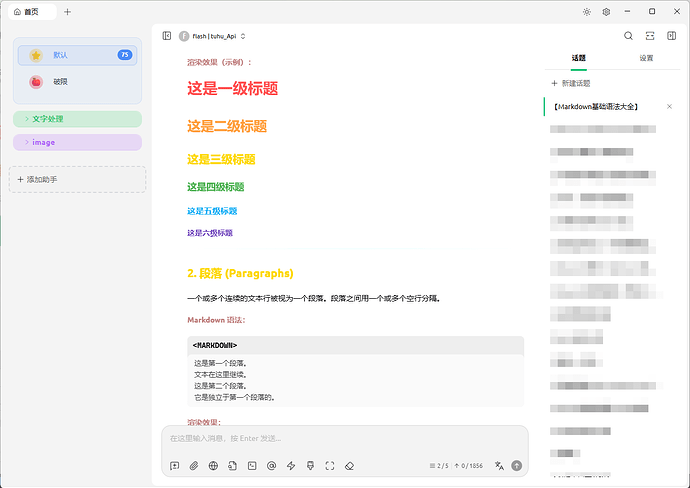
Task: Open settings gear in title bar
Action: (606, 12)
